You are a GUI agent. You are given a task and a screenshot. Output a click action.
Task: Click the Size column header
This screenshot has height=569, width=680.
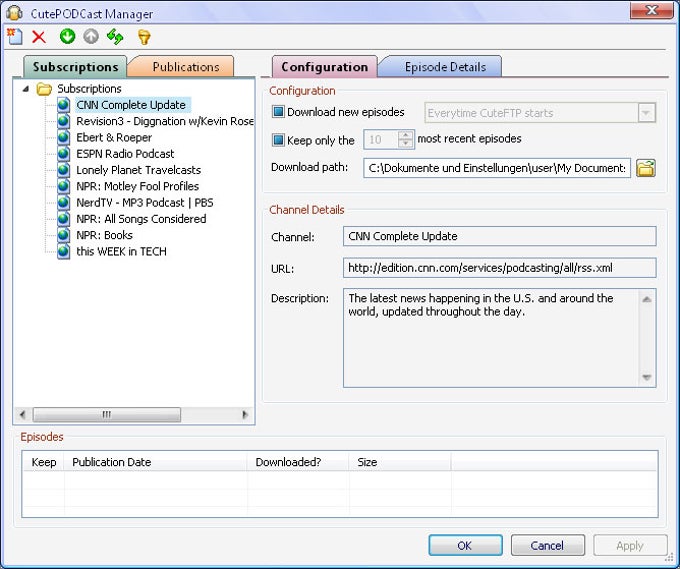coord(400,462)
